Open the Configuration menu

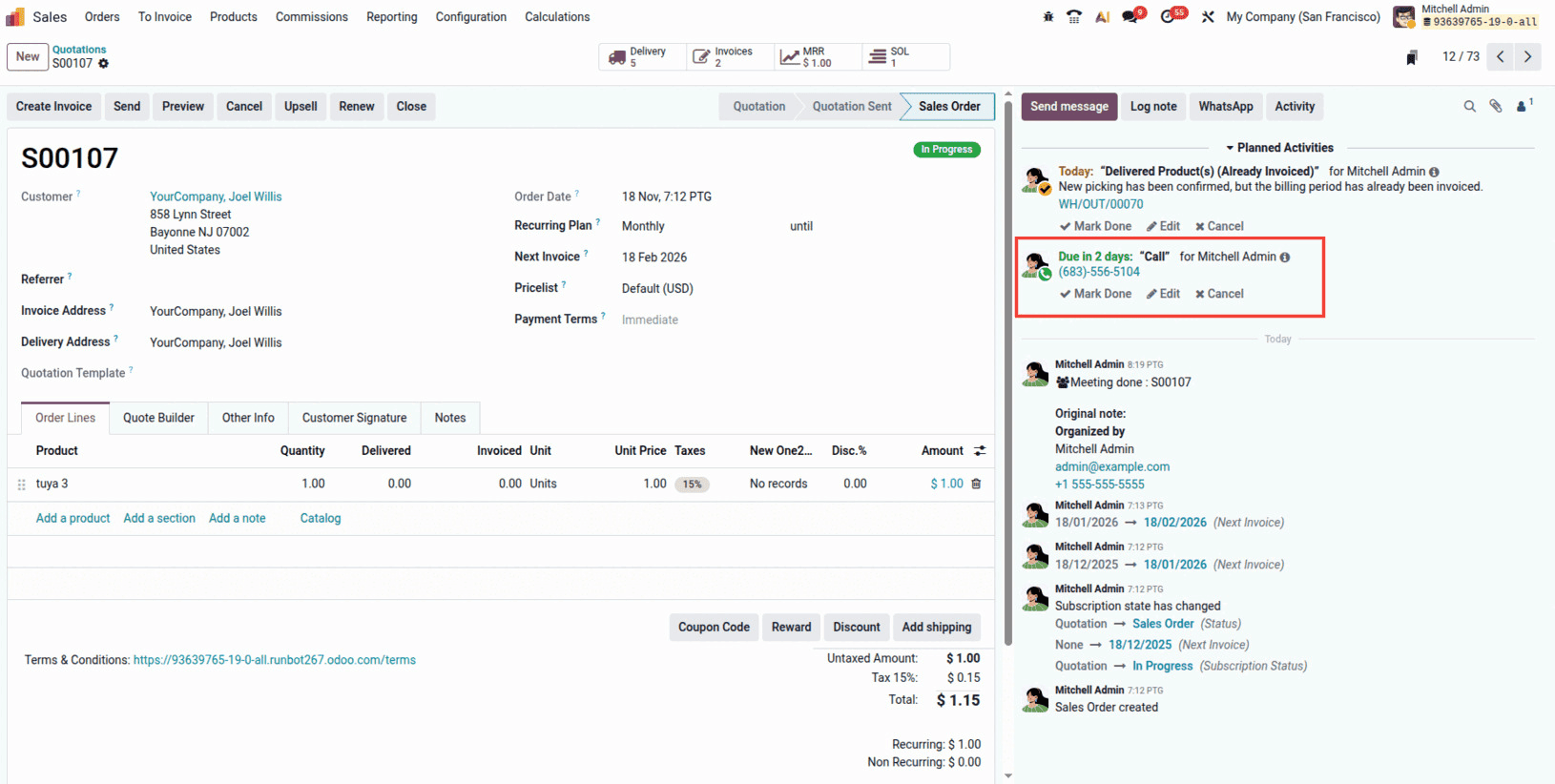470,17
